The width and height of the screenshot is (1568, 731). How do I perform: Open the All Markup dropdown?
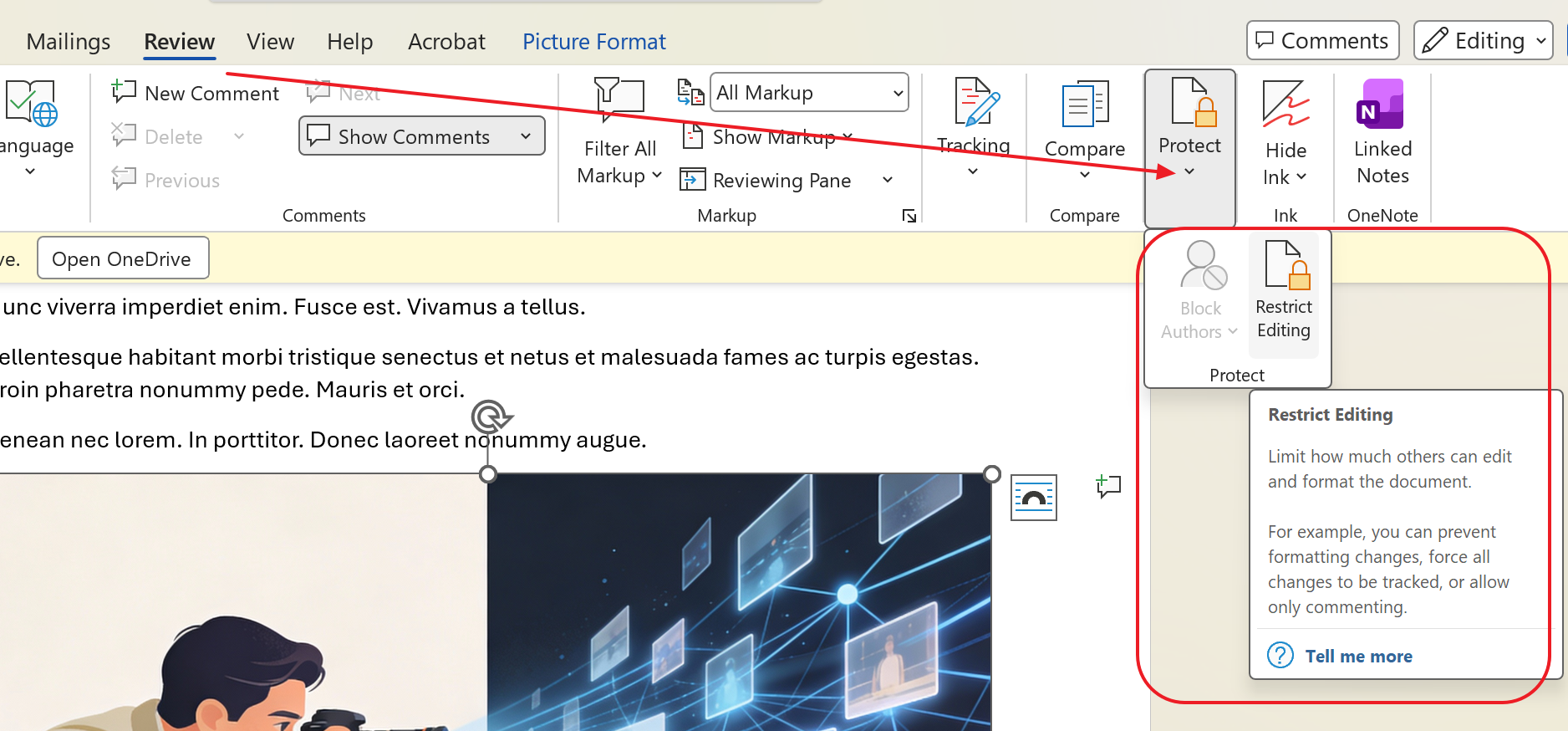[x=808, y=93]
